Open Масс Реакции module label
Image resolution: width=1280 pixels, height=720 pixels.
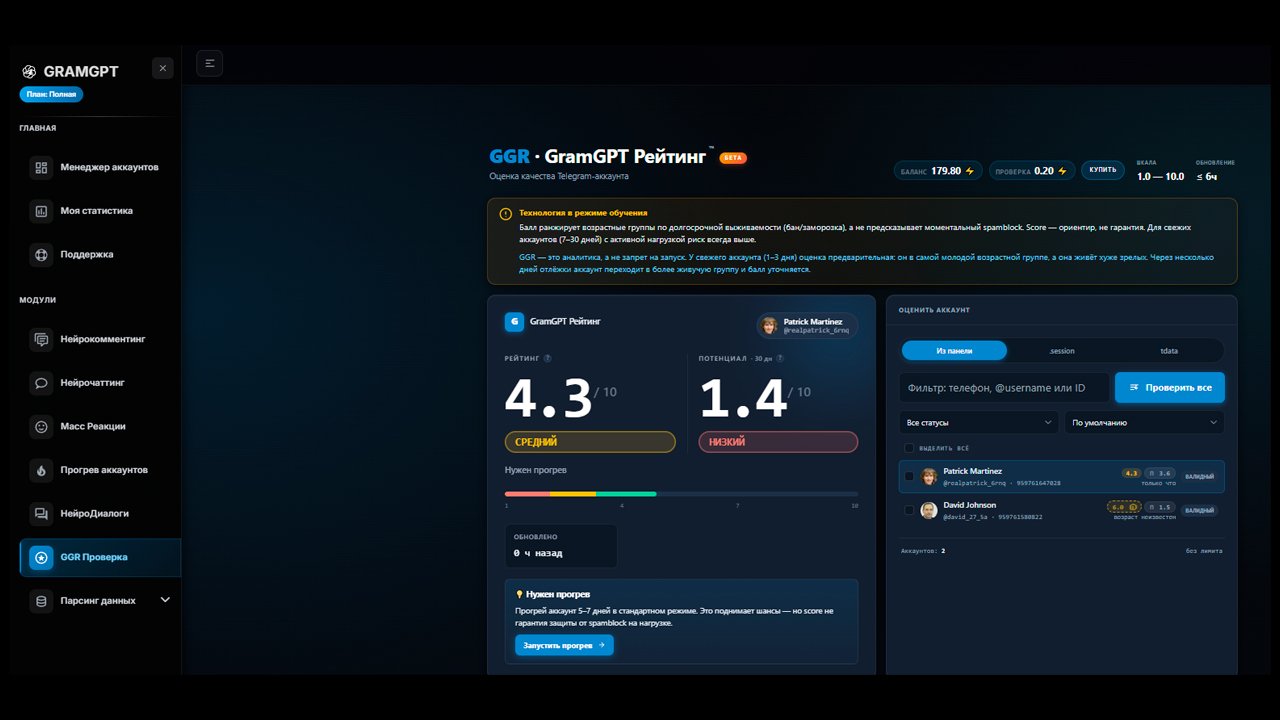93,426
